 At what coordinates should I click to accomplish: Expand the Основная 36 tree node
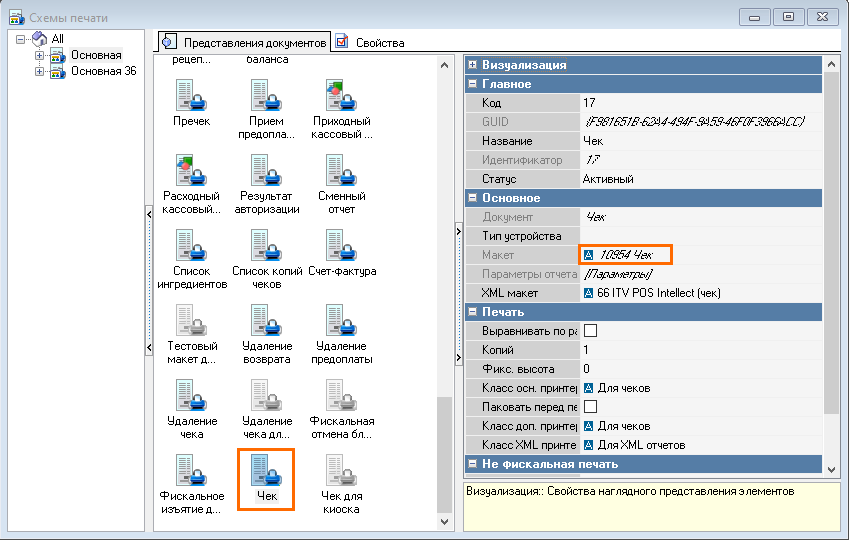pos(40,71)
